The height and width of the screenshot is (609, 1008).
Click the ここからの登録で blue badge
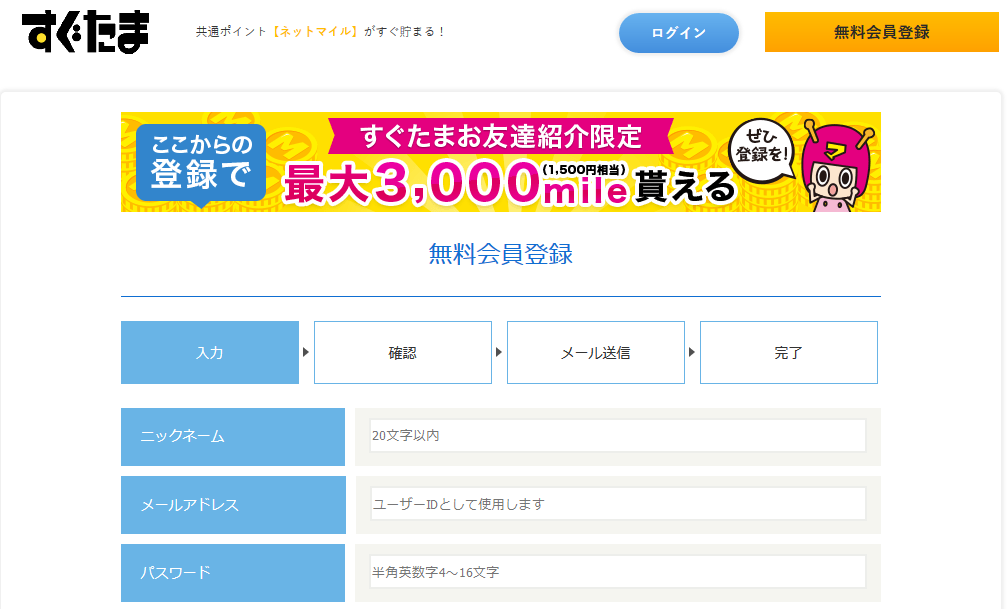(x=201, y=164)
